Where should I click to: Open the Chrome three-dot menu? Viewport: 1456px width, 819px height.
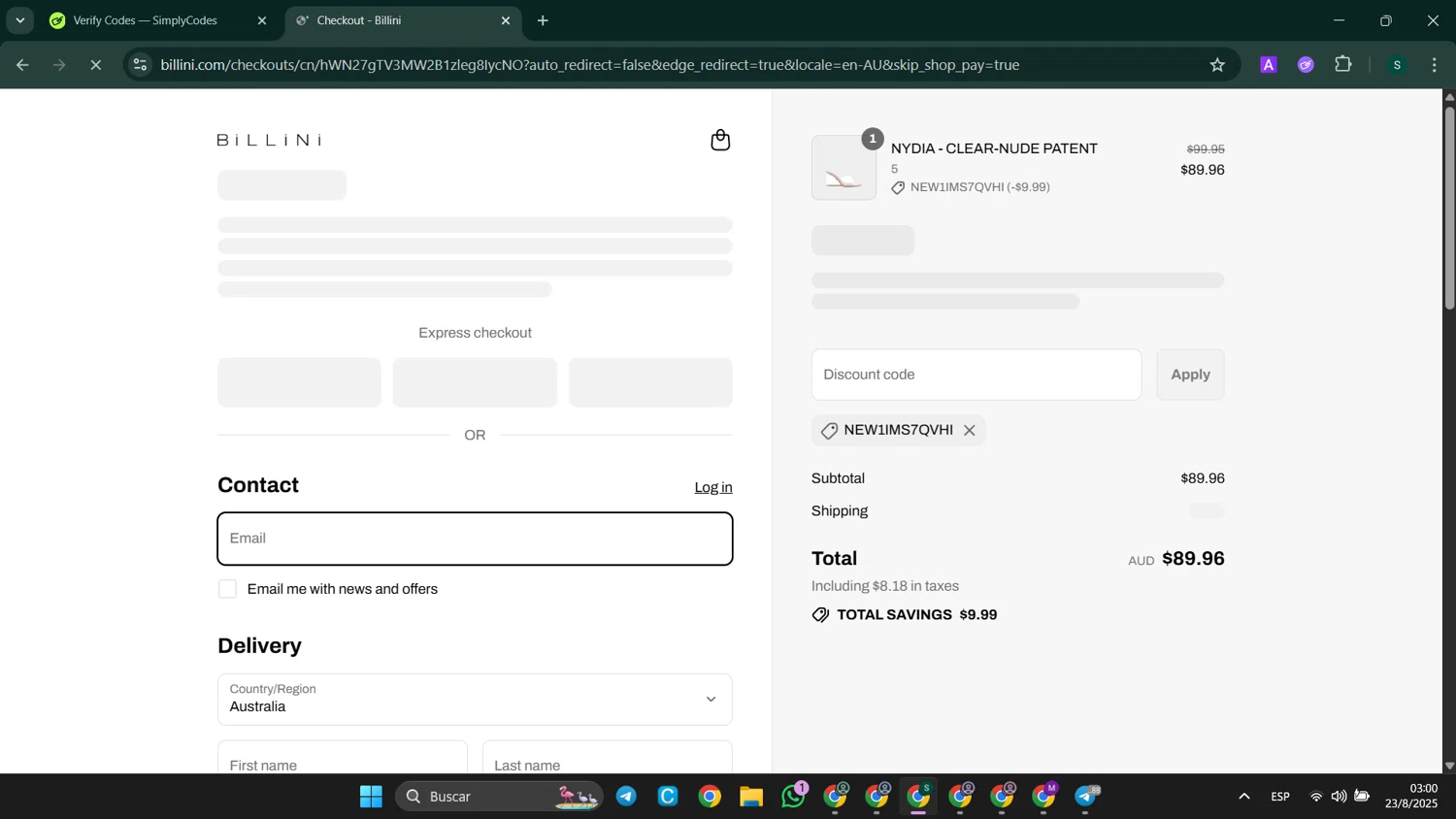[1435, 65]
